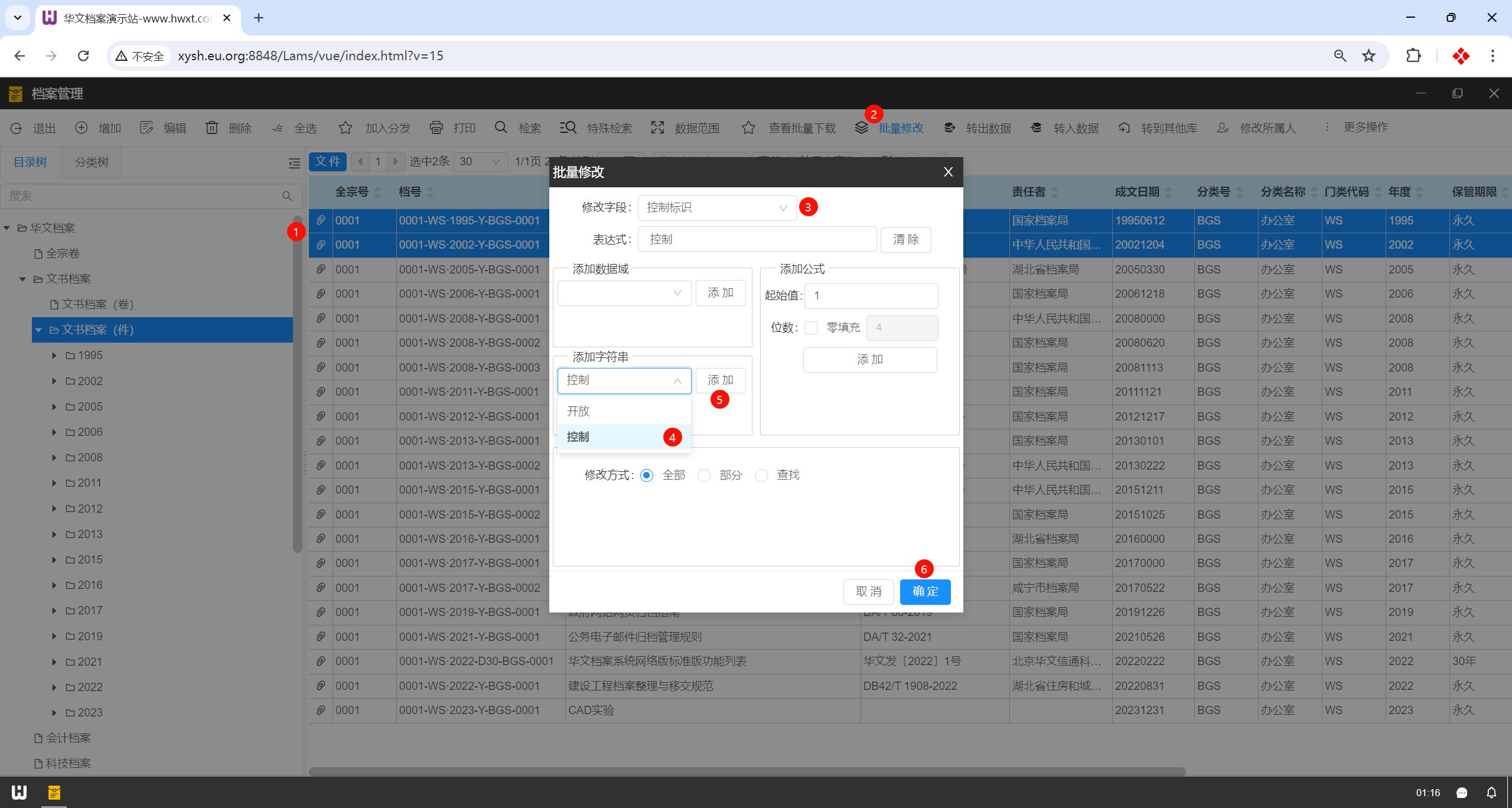Expand the 2008 folder in tree
The height and width of the screenshot is (808, 1512).
54,458
